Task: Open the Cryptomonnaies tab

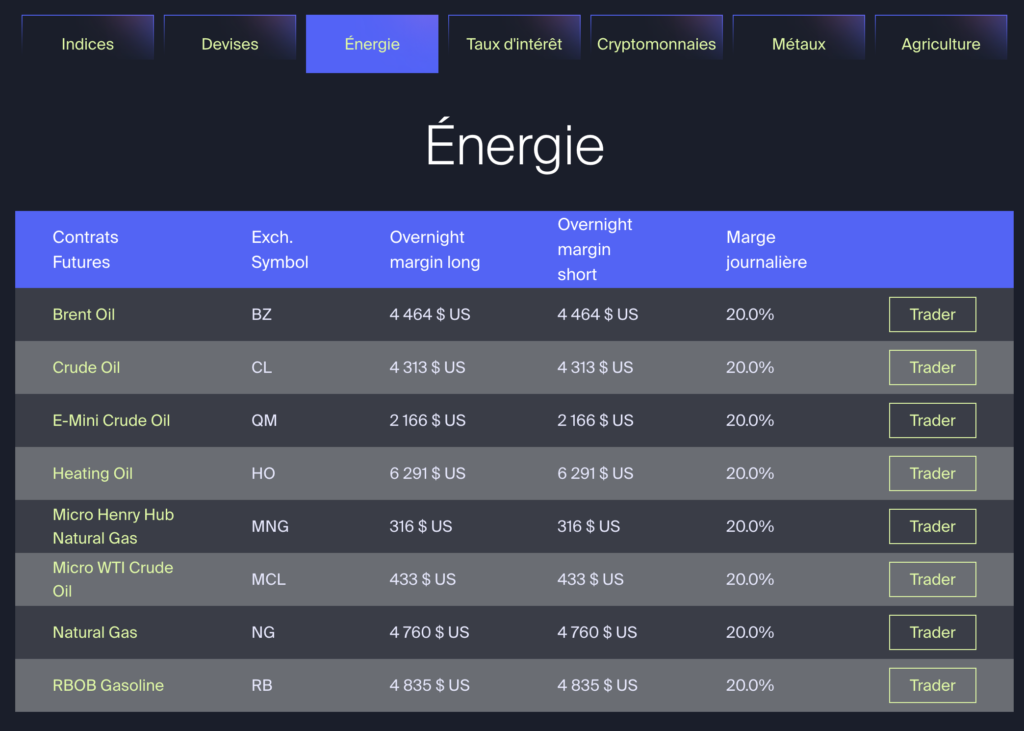Action: [x=656, y=44]
